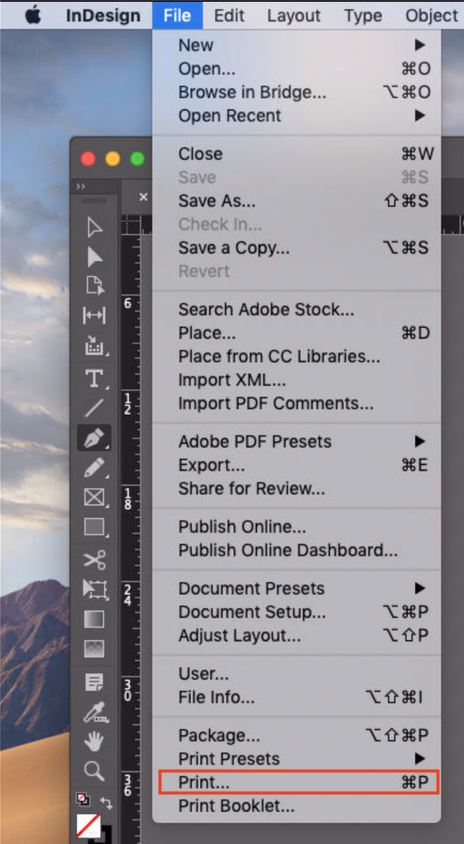Swap fill and stroke arrows
The width and height of the screenshot is (464, 844).
click(107, 803)
